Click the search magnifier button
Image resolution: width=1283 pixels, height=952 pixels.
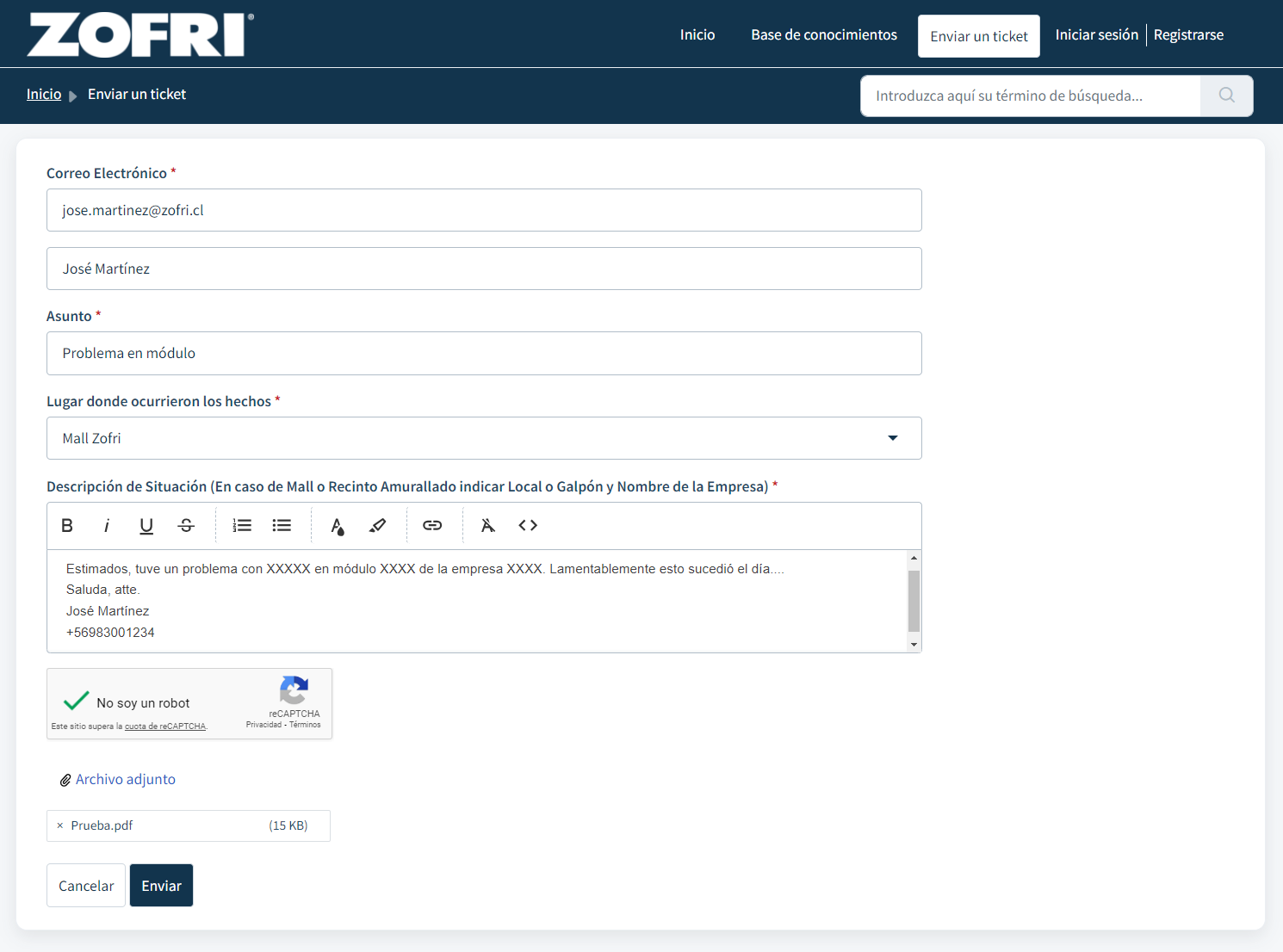pos(1227,96)
